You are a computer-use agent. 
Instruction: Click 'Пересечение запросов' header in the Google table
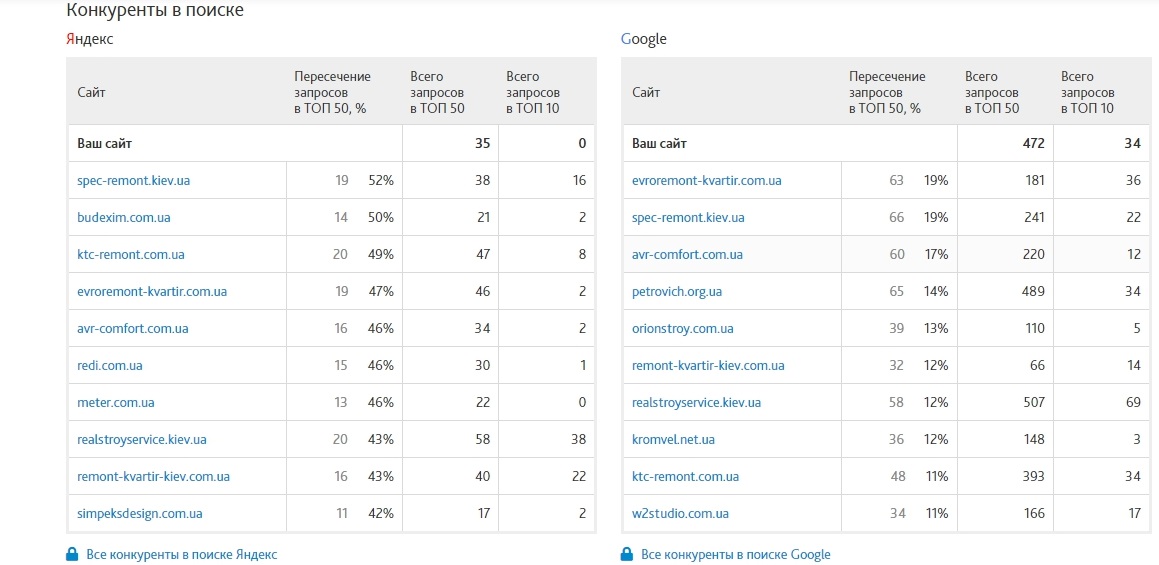[x=887, y=92]
